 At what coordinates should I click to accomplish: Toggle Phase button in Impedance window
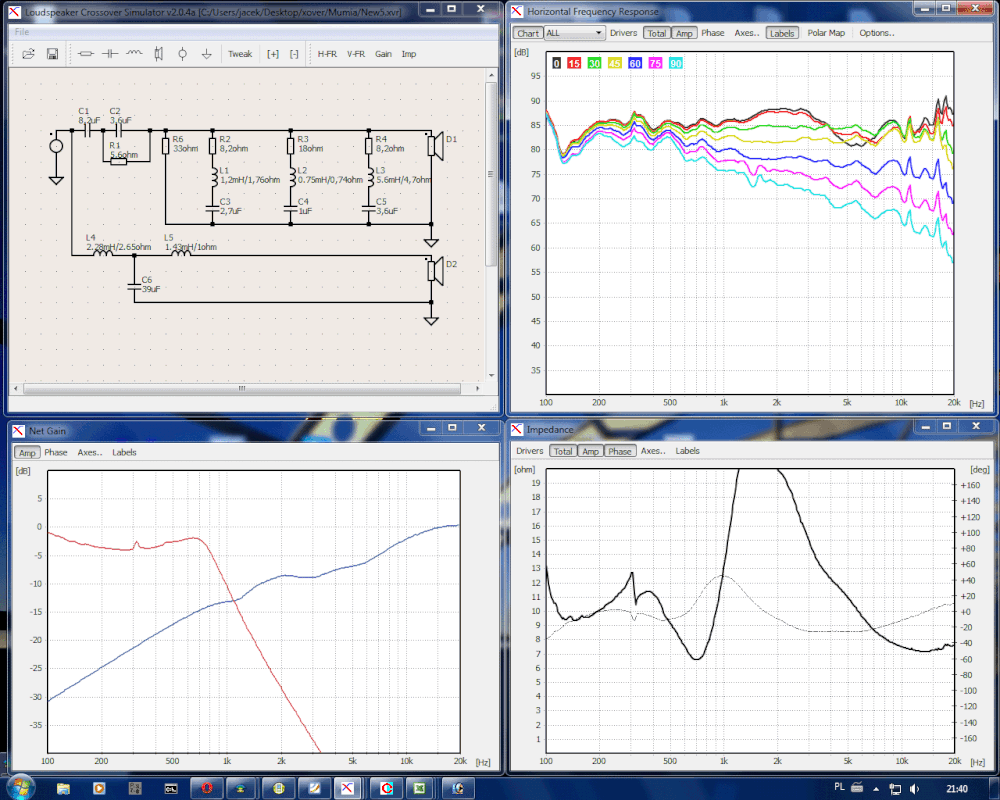coord(619,451)
